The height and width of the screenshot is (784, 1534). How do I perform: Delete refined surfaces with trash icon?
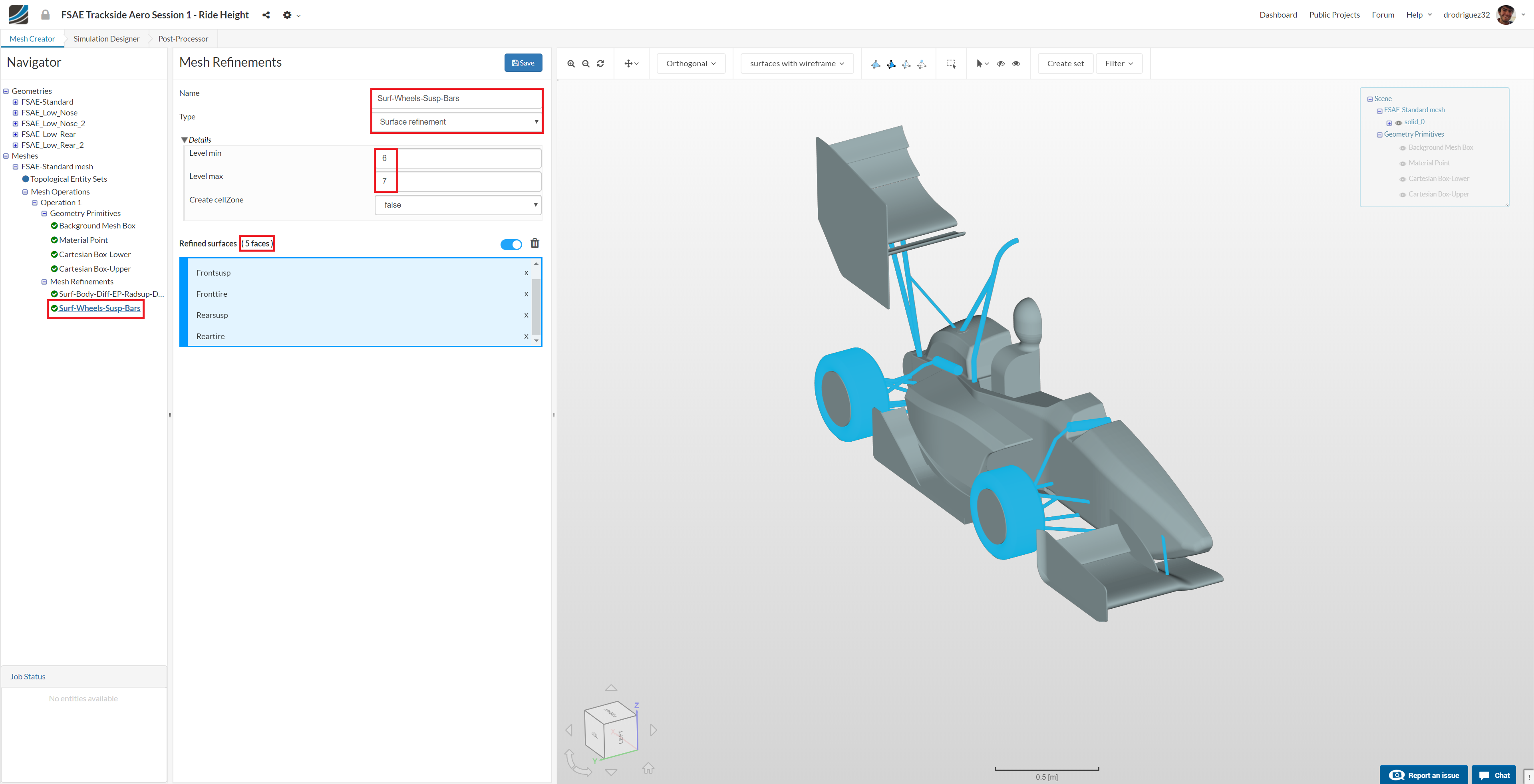pos(535,244)
